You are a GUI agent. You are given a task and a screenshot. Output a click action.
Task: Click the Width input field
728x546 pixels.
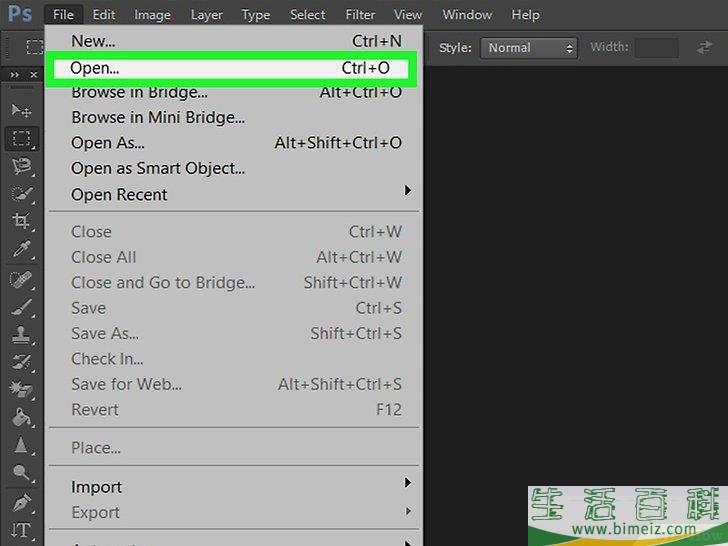pos(656,48)
